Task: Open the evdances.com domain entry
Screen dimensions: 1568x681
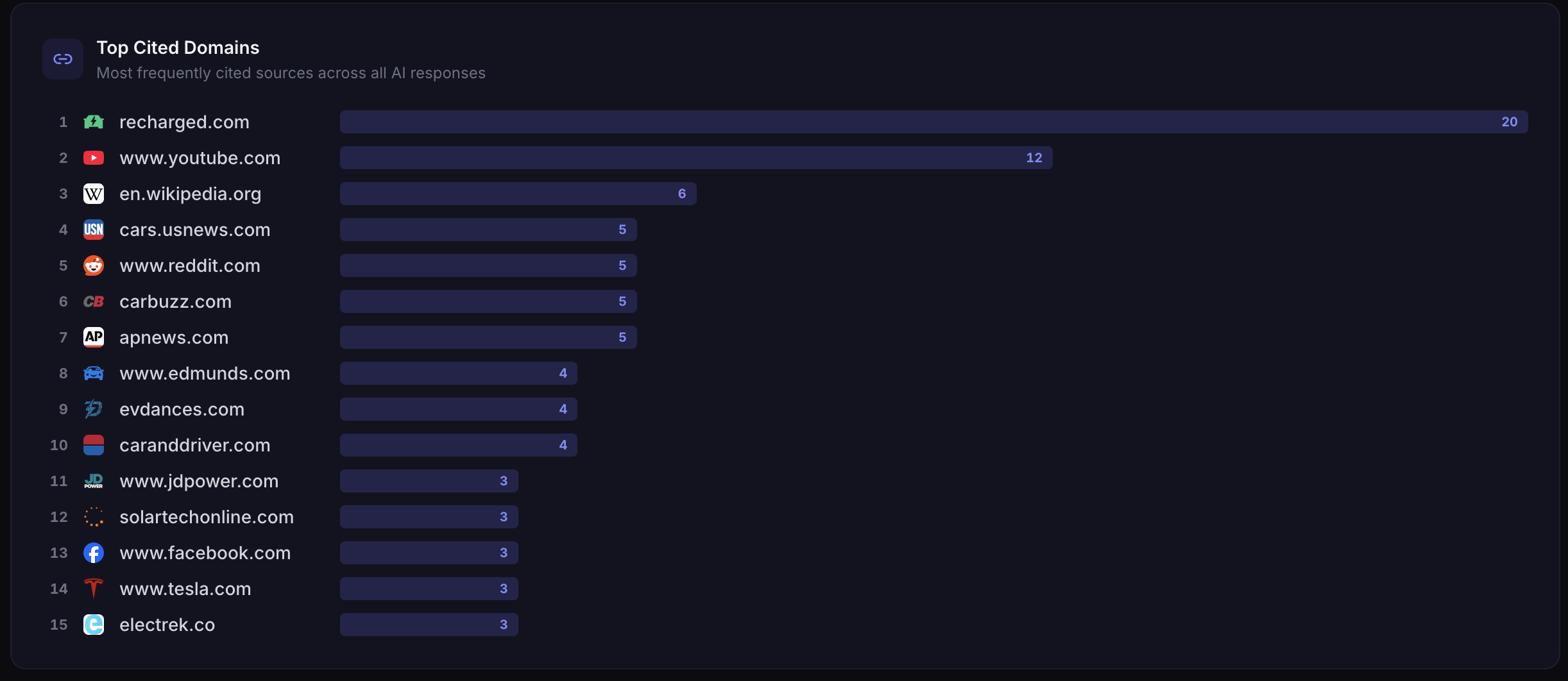Action: 182,408
